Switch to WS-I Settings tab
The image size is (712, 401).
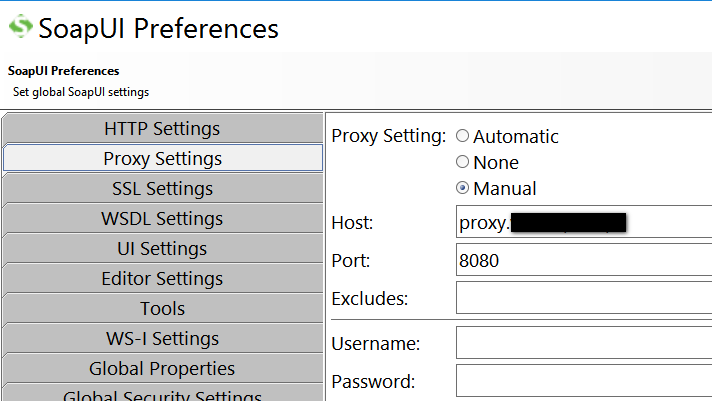tap(162, 339)
